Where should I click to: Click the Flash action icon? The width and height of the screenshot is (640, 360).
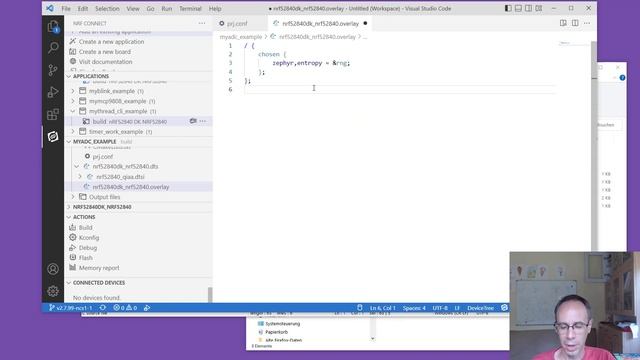click(x=73, y=258)
